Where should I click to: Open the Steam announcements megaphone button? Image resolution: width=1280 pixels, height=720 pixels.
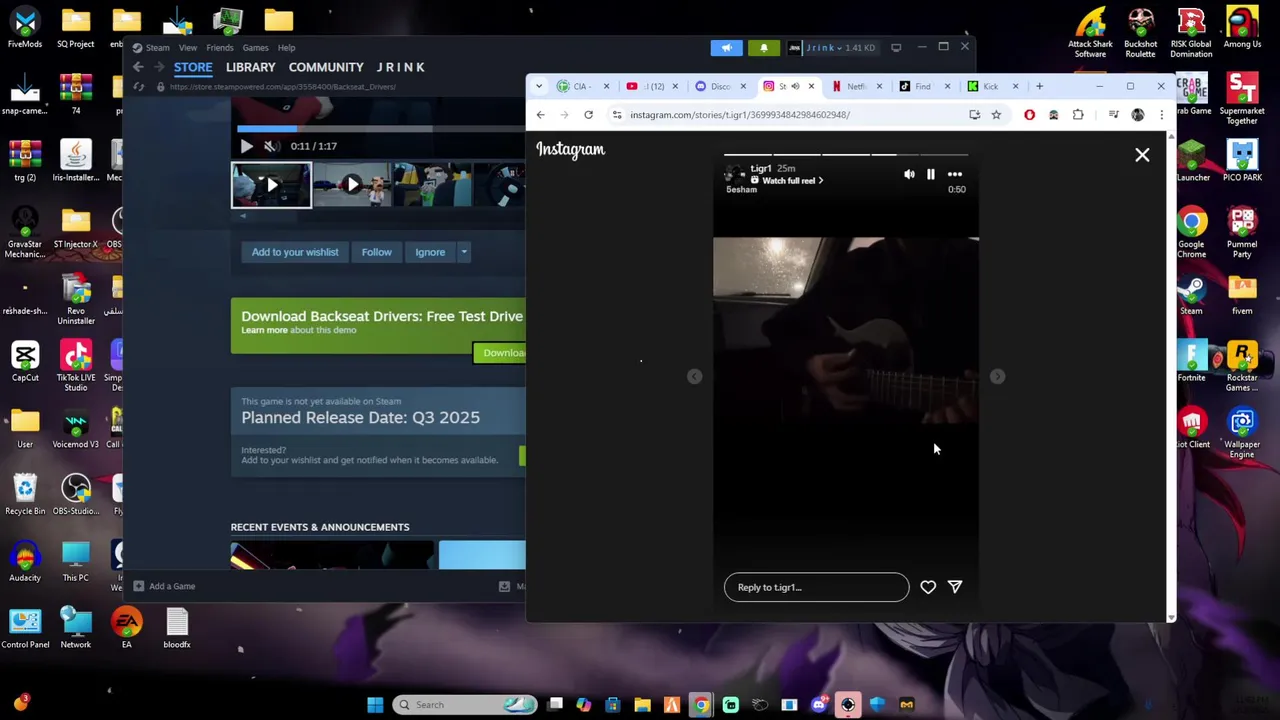[727, 47]
